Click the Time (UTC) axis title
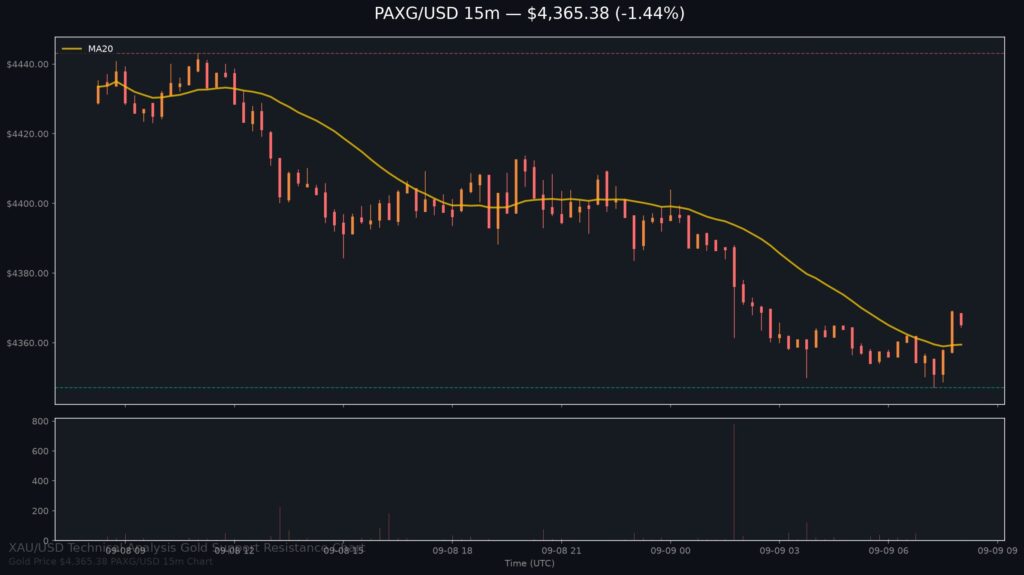The image size is (1024, 575). 529,563
